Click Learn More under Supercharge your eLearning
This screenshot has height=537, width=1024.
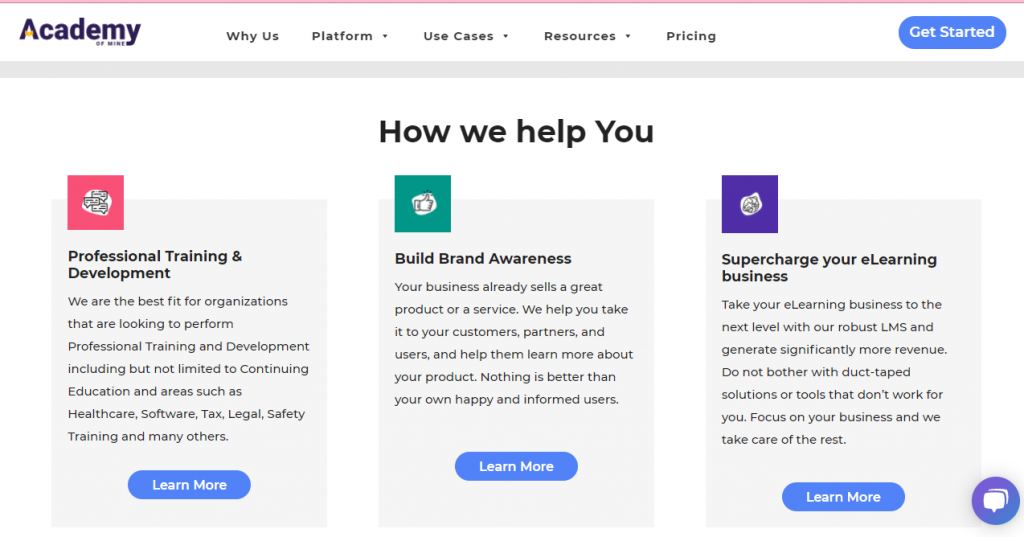point(844,497)
